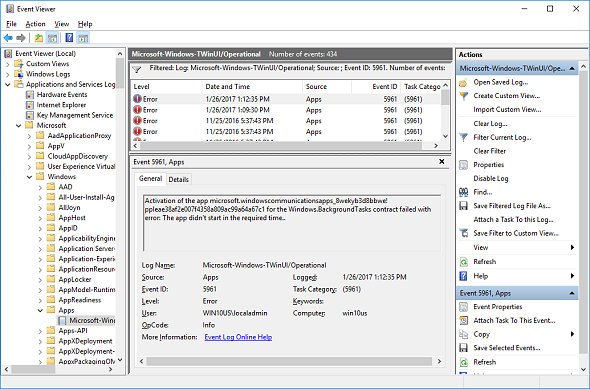Switch to the Details tab
The height and width of the screenshot is (389, 590).
pos(178,179)
